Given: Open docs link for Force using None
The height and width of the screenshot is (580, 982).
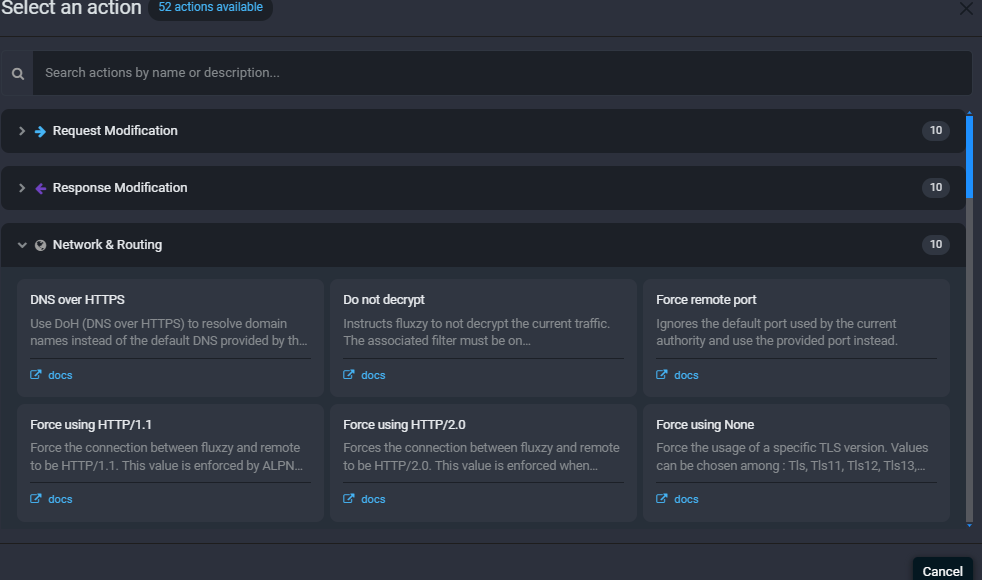Looking at the screenshot, I should pyautogui.click(x=686, y=499).
